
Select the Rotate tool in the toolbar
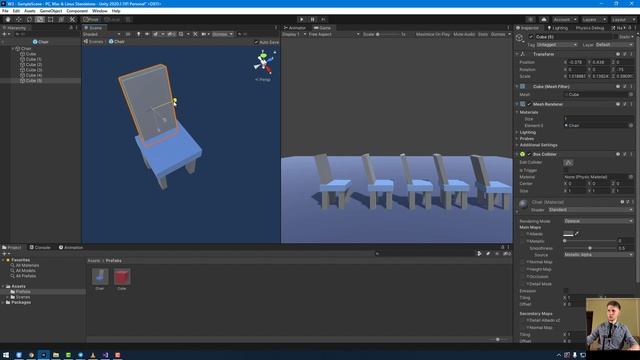coord(29,19)
